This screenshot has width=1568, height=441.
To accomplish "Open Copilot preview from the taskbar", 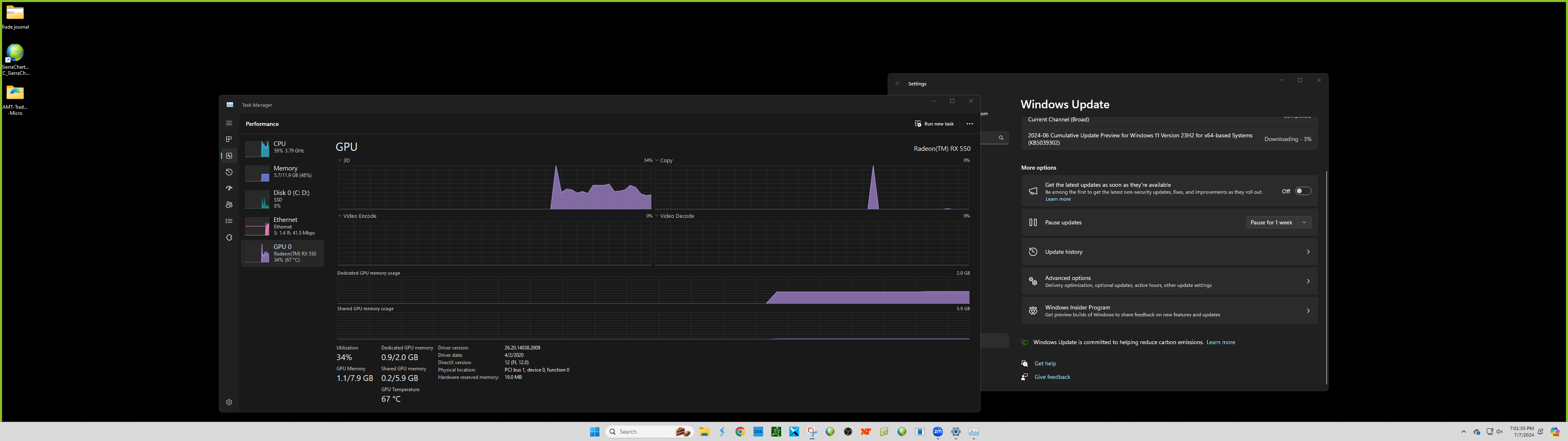I will (1555, 432).
